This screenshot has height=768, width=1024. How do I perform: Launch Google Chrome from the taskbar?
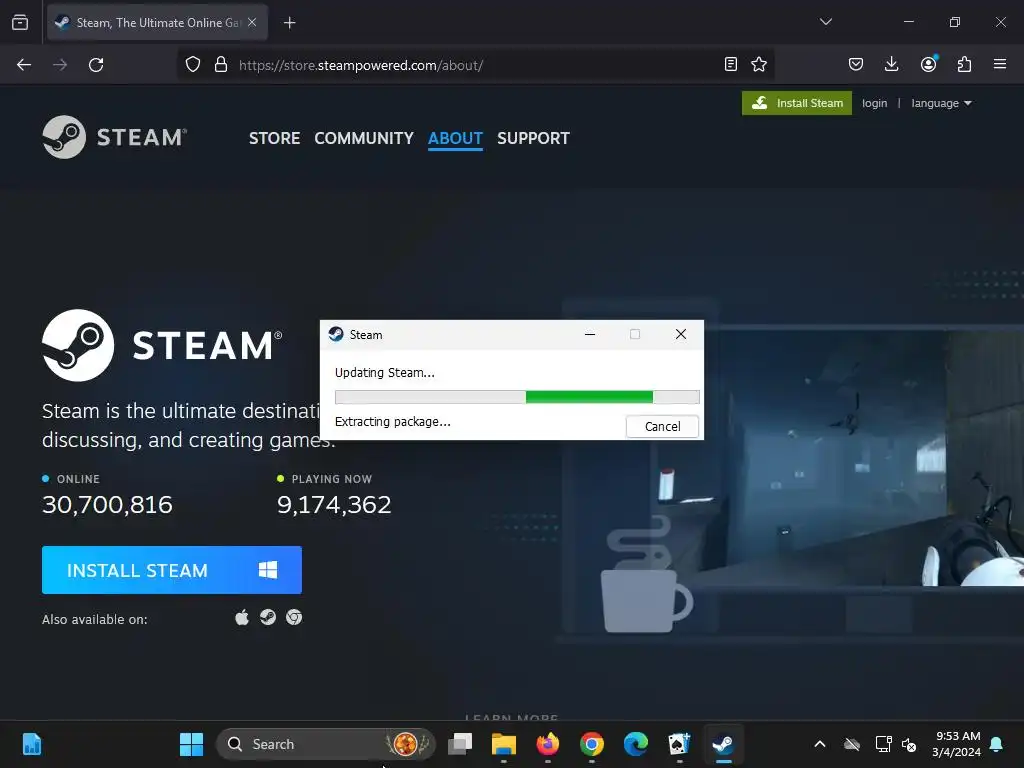coord(592,744)
